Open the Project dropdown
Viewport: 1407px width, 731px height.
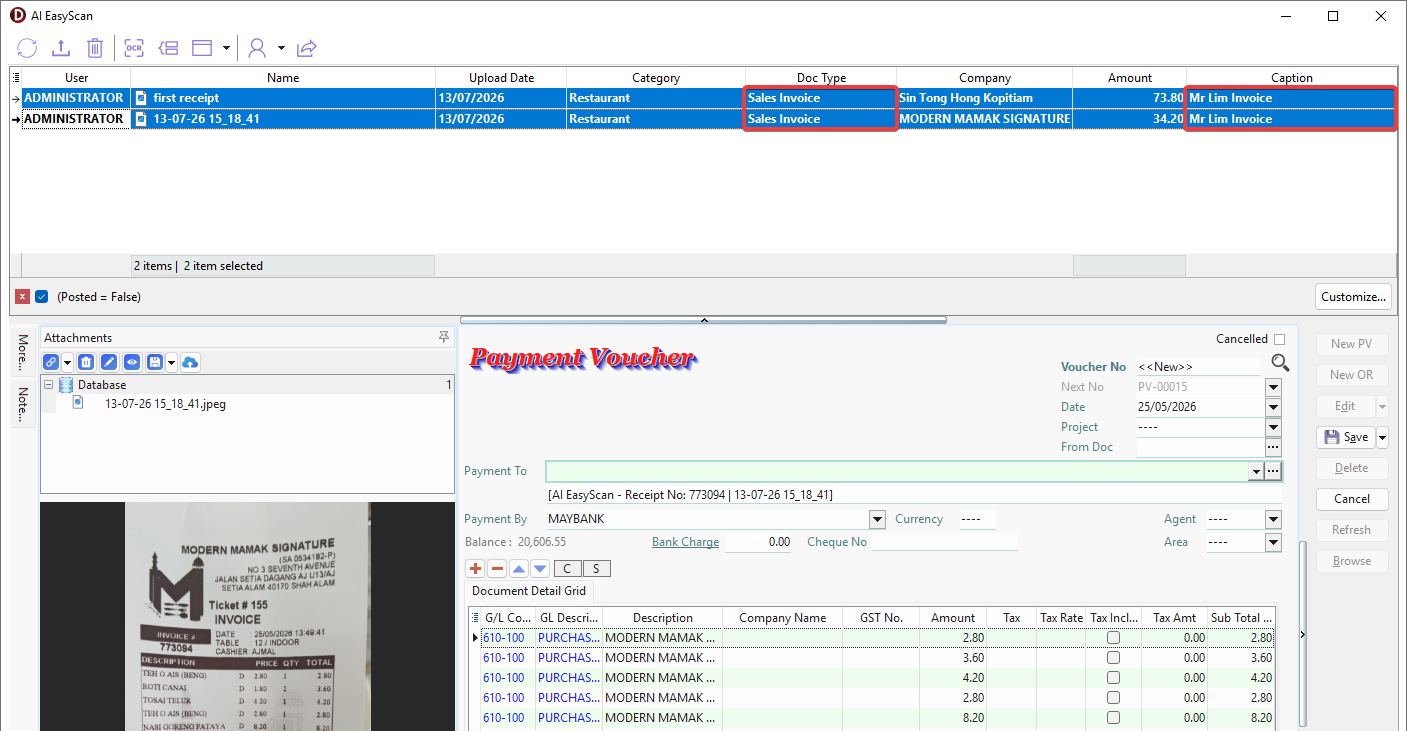tap(1273, 427)
